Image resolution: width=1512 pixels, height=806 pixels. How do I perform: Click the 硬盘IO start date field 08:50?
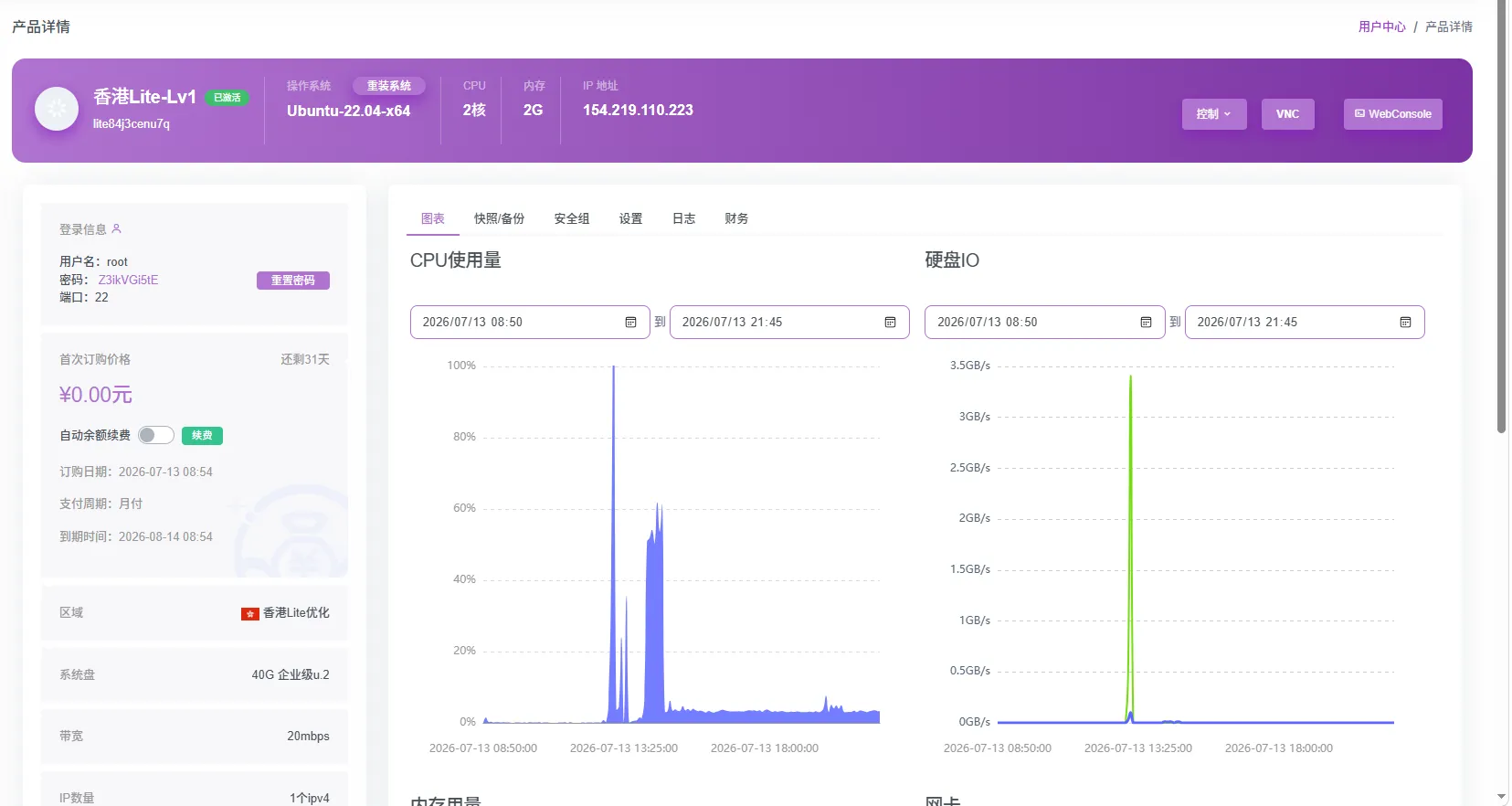pos(1045,322)
